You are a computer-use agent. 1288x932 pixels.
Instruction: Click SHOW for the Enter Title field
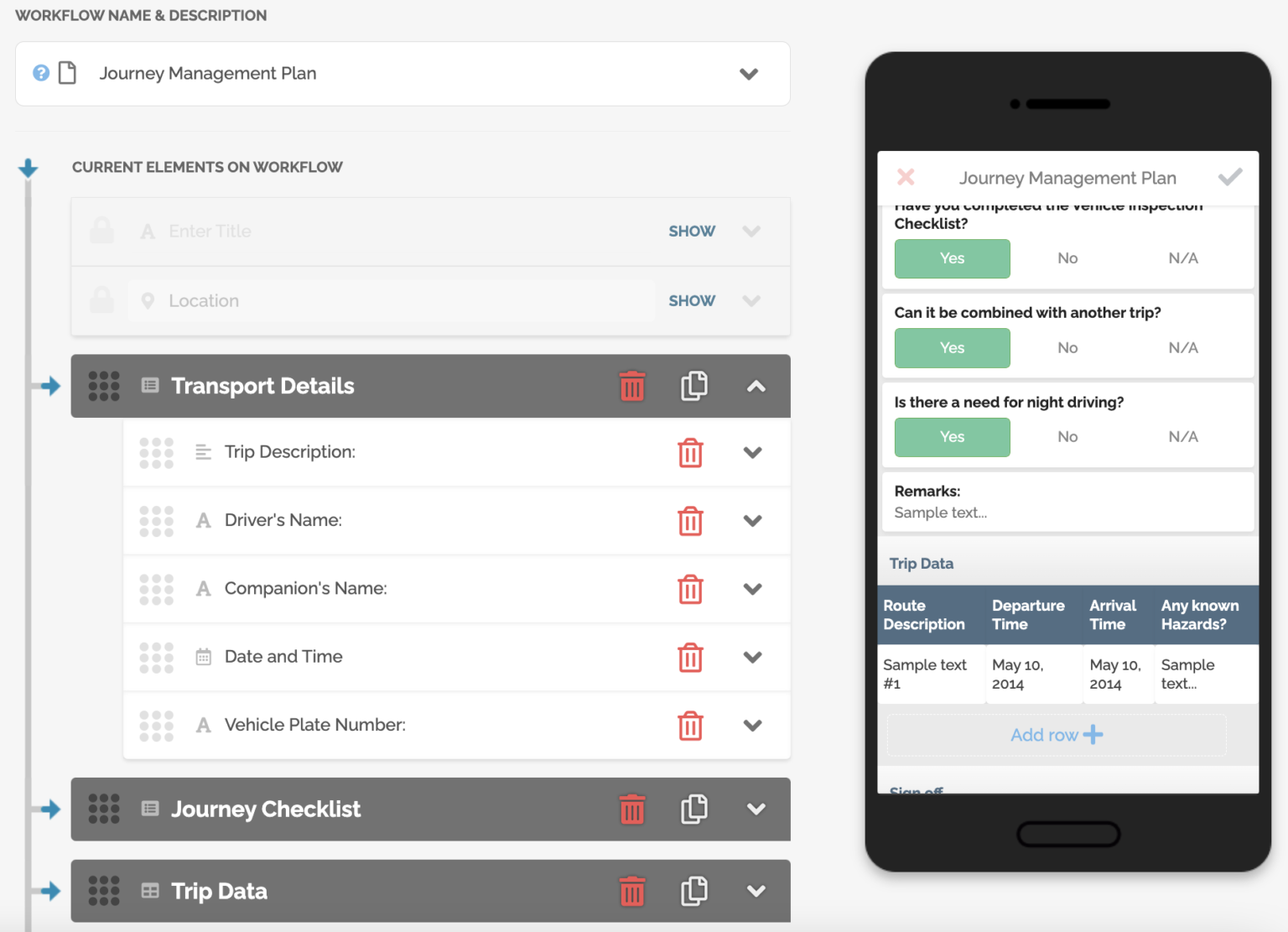pos(692,232)
